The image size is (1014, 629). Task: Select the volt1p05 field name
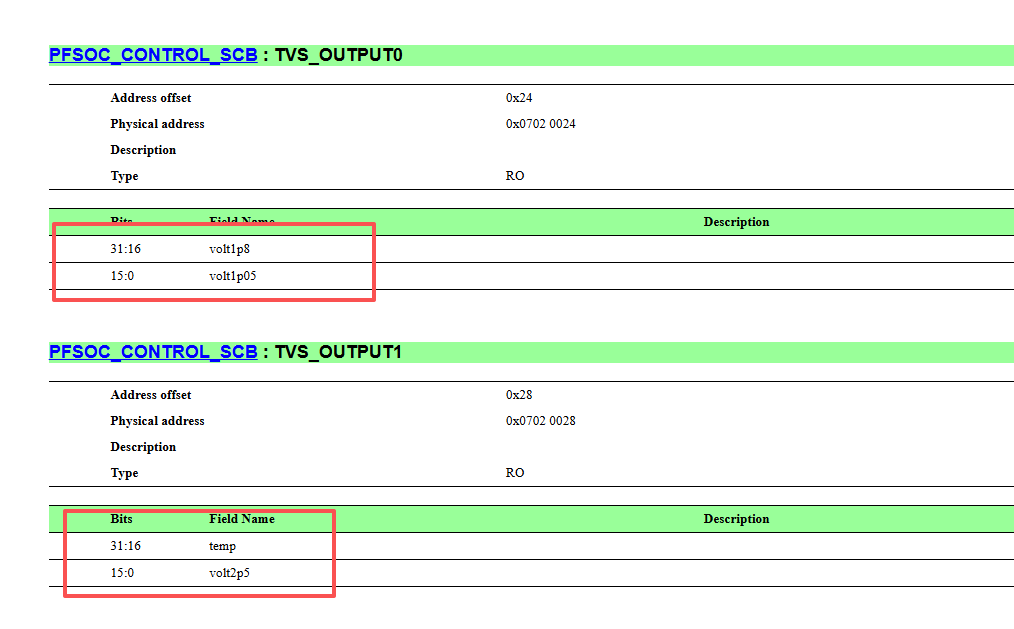point(232,276)
